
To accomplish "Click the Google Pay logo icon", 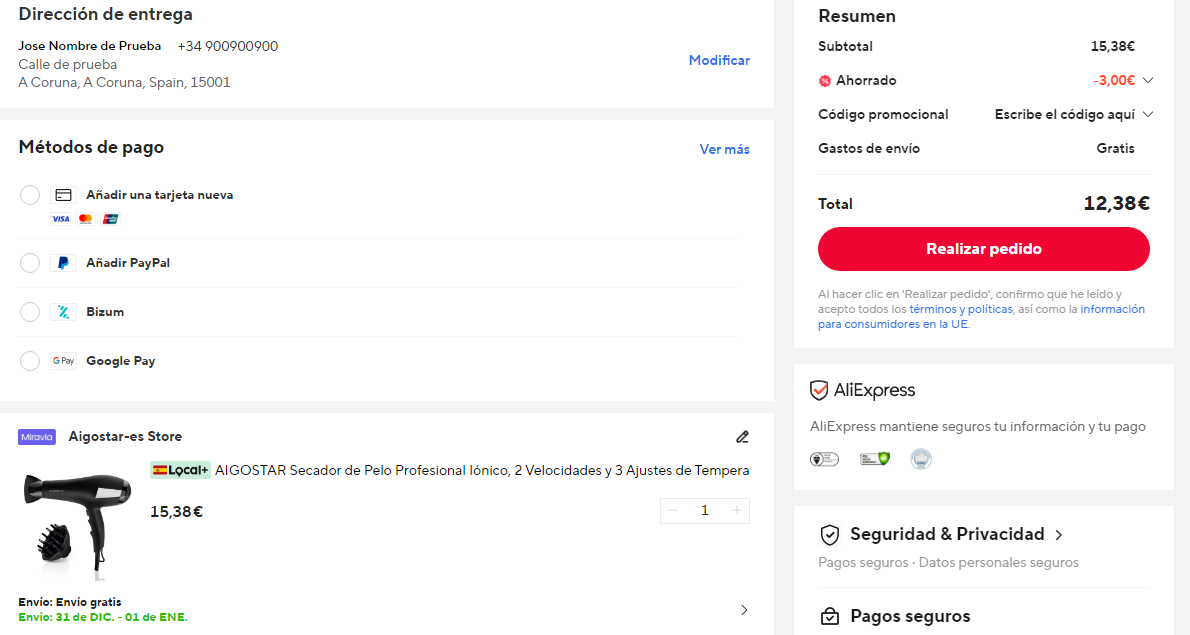I will pos(64,361).
